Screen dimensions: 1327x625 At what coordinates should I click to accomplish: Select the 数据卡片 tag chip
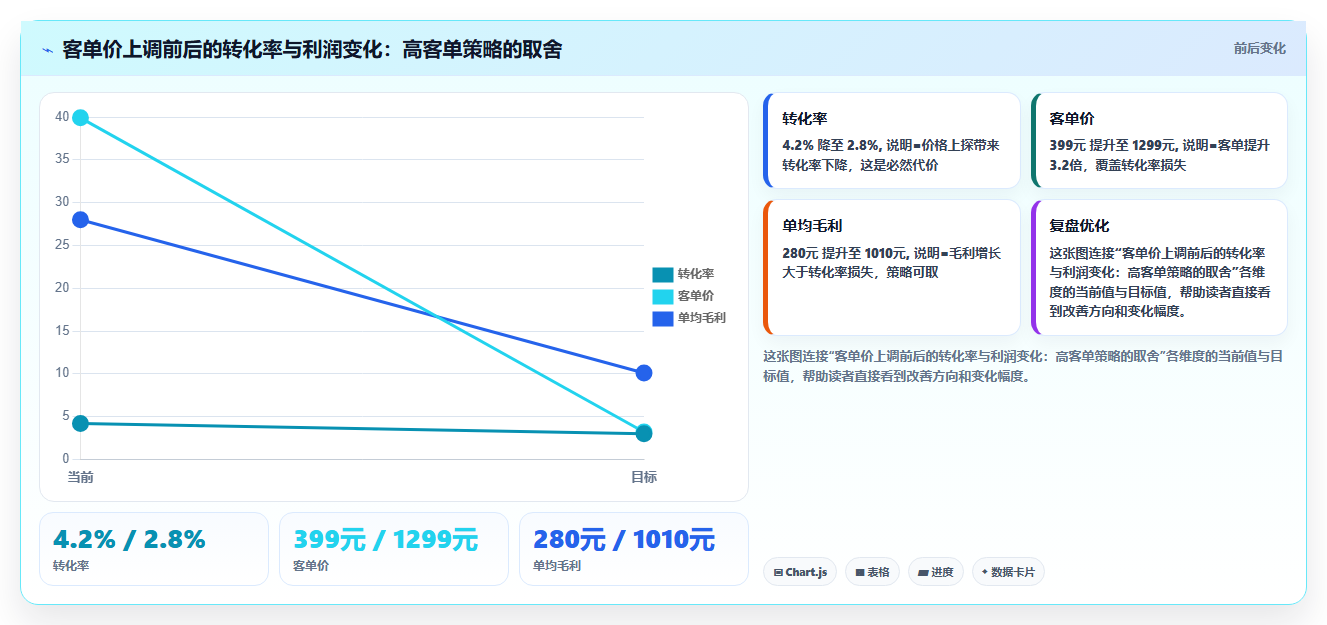(1008, 572)
